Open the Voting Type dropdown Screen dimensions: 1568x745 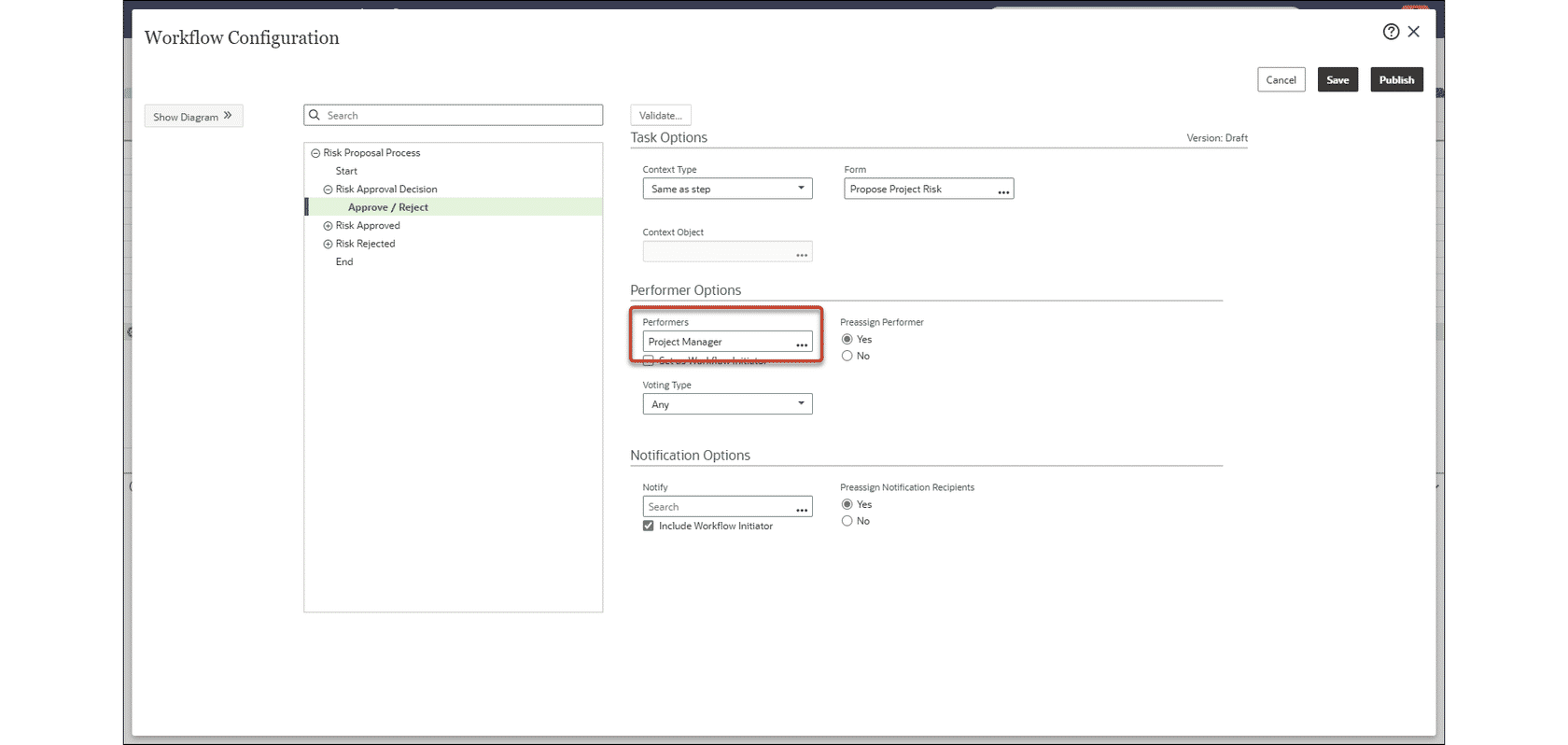point(727,405)
